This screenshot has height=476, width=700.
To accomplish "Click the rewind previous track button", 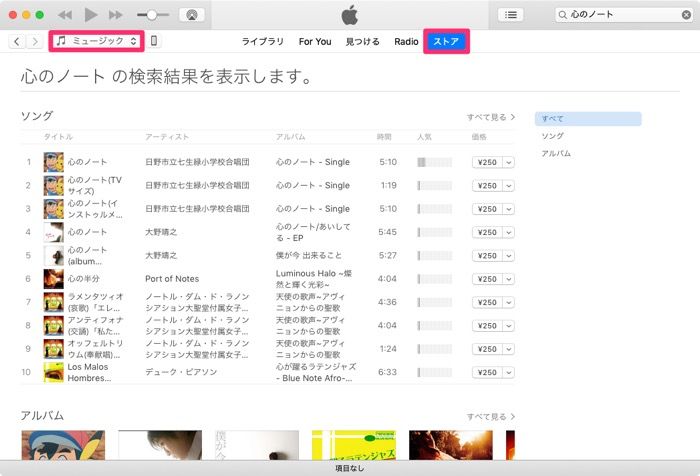I will pyautogui.click(x=65, y=15).
